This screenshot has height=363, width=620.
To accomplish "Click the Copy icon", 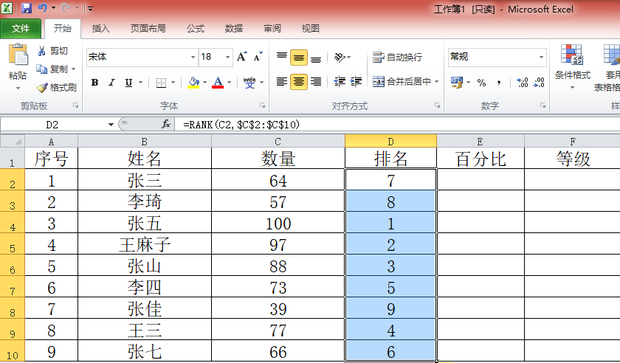I will pos(42,69).
